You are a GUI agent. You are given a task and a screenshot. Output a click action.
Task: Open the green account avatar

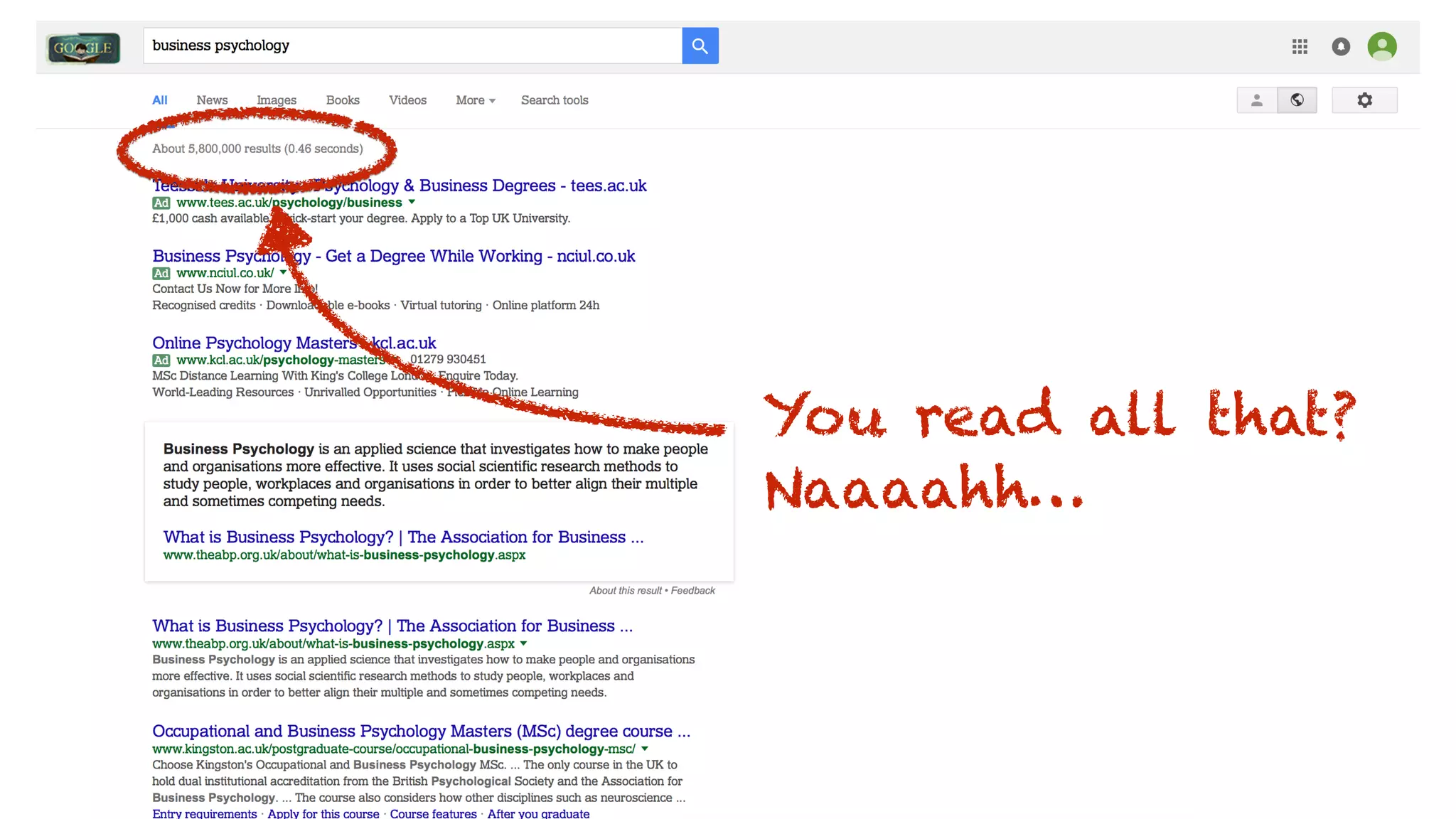point(1382,46)
